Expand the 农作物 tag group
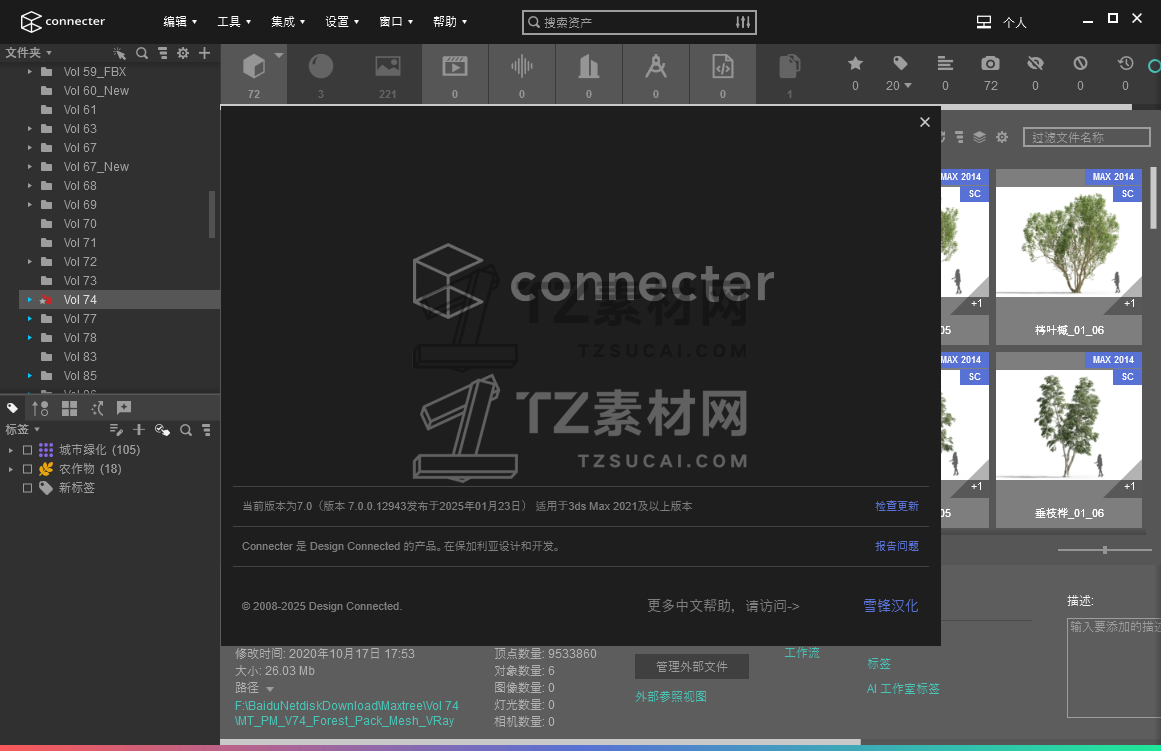Screen dimensions: 1161x751 click(10, 469)
